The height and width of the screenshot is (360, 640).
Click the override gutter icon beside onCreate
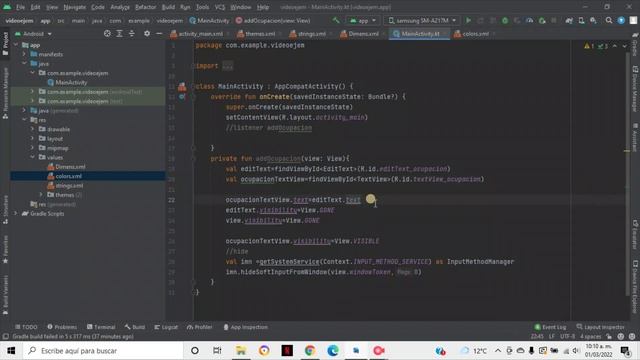[x=182, y=97]
